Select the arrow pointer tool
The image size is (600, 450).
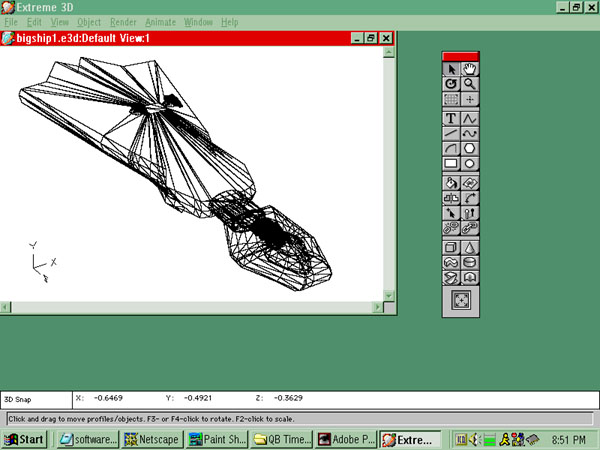point(451,69)
